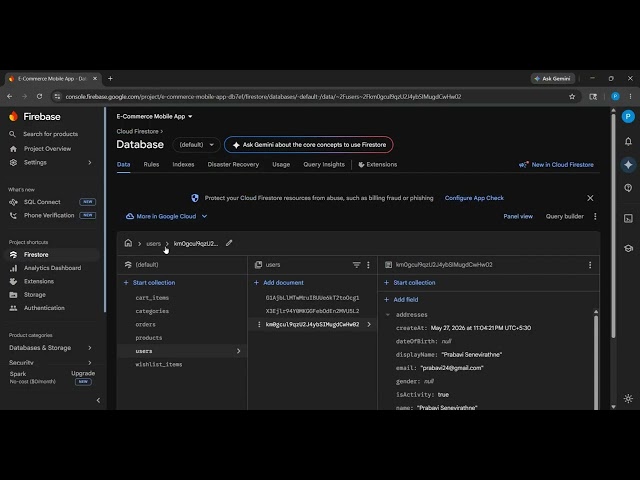Open the filter icon in users column
Screen dimensions: 640x480
356,265
